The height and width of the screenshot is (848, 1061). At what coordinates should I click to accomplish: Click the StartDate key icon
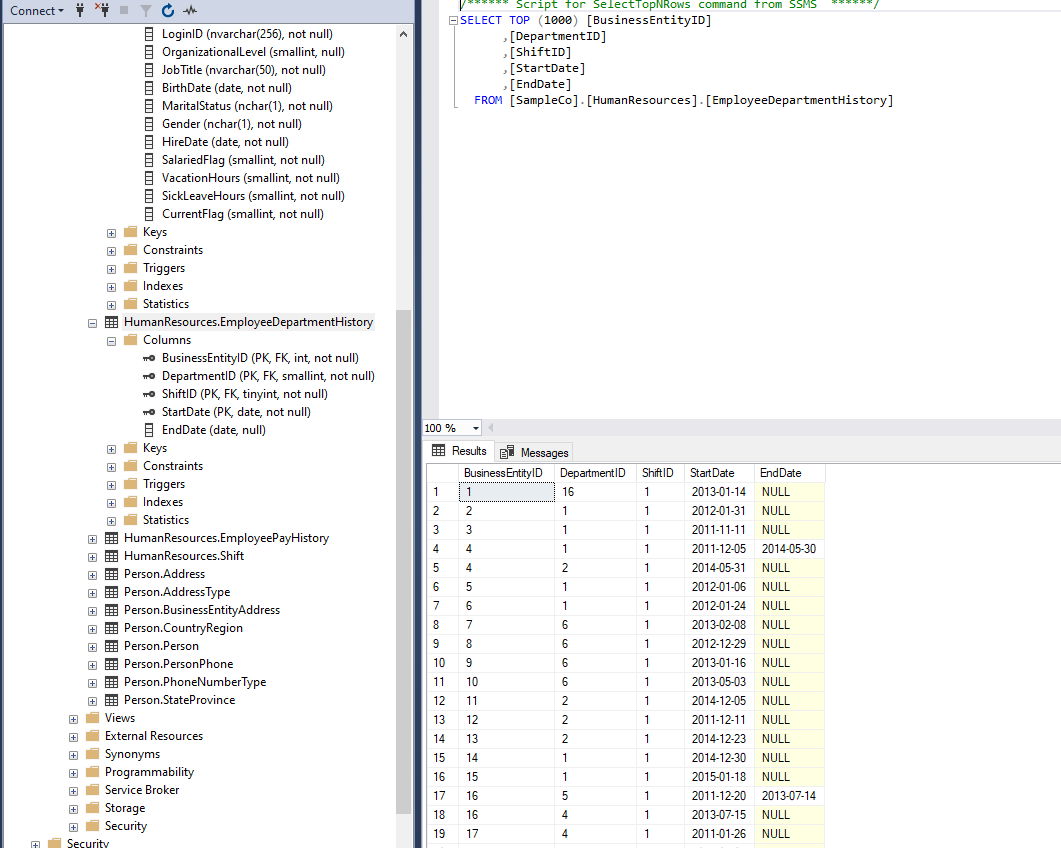pos(149,412)
